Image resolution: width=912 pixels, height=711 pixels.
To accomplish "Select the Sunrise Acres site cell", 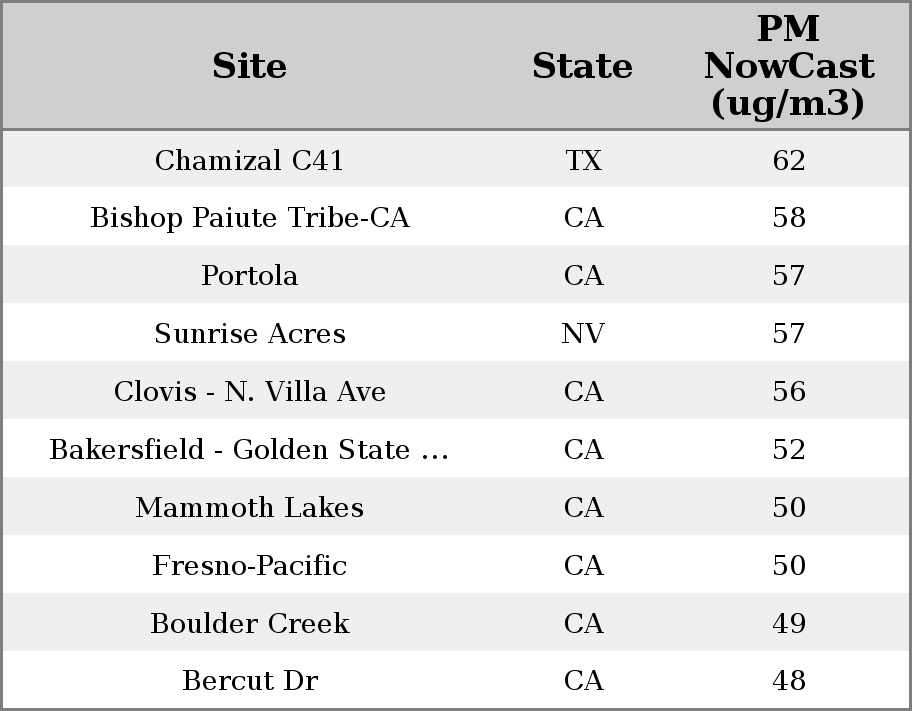I will point(249,334).
